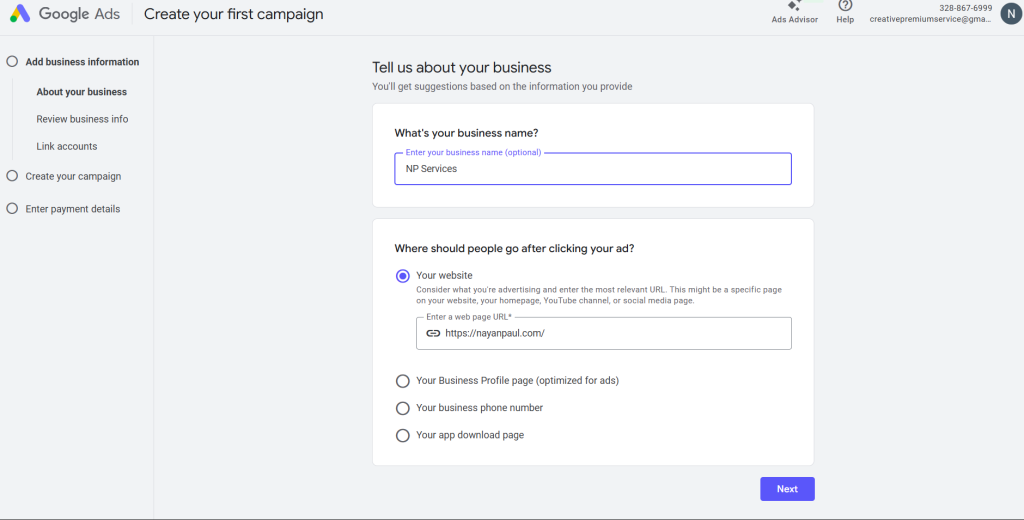Click the Add business information step circle
The height and width of the screenshot is (520, 1024).
coord(12,62)
